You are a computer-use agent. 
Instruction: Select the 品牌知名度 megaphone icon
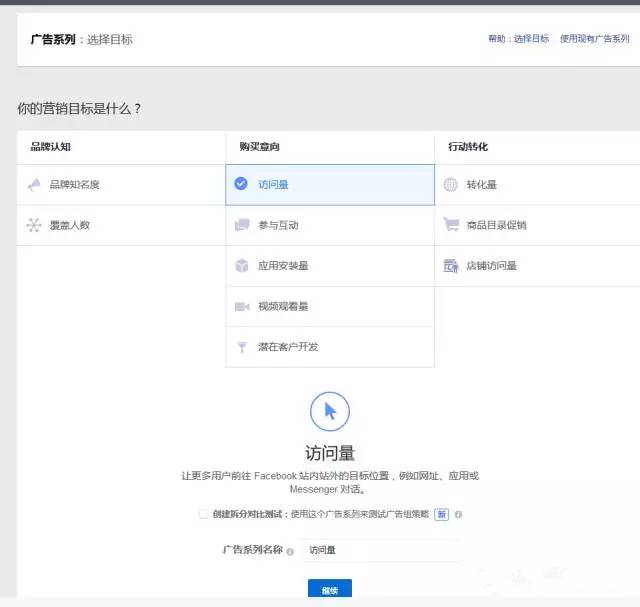(34, 185)
